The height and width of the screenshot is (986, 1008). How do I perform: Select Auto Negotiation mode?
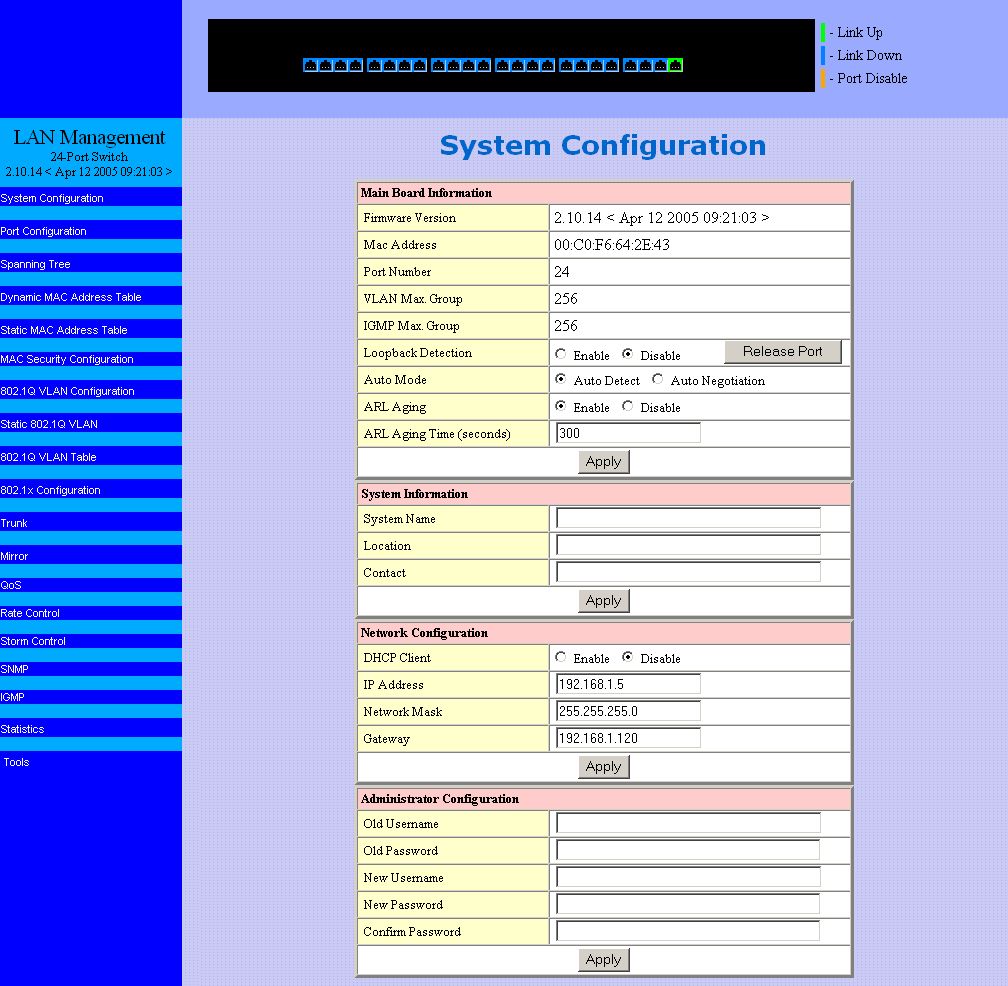[x=657, y=379]
